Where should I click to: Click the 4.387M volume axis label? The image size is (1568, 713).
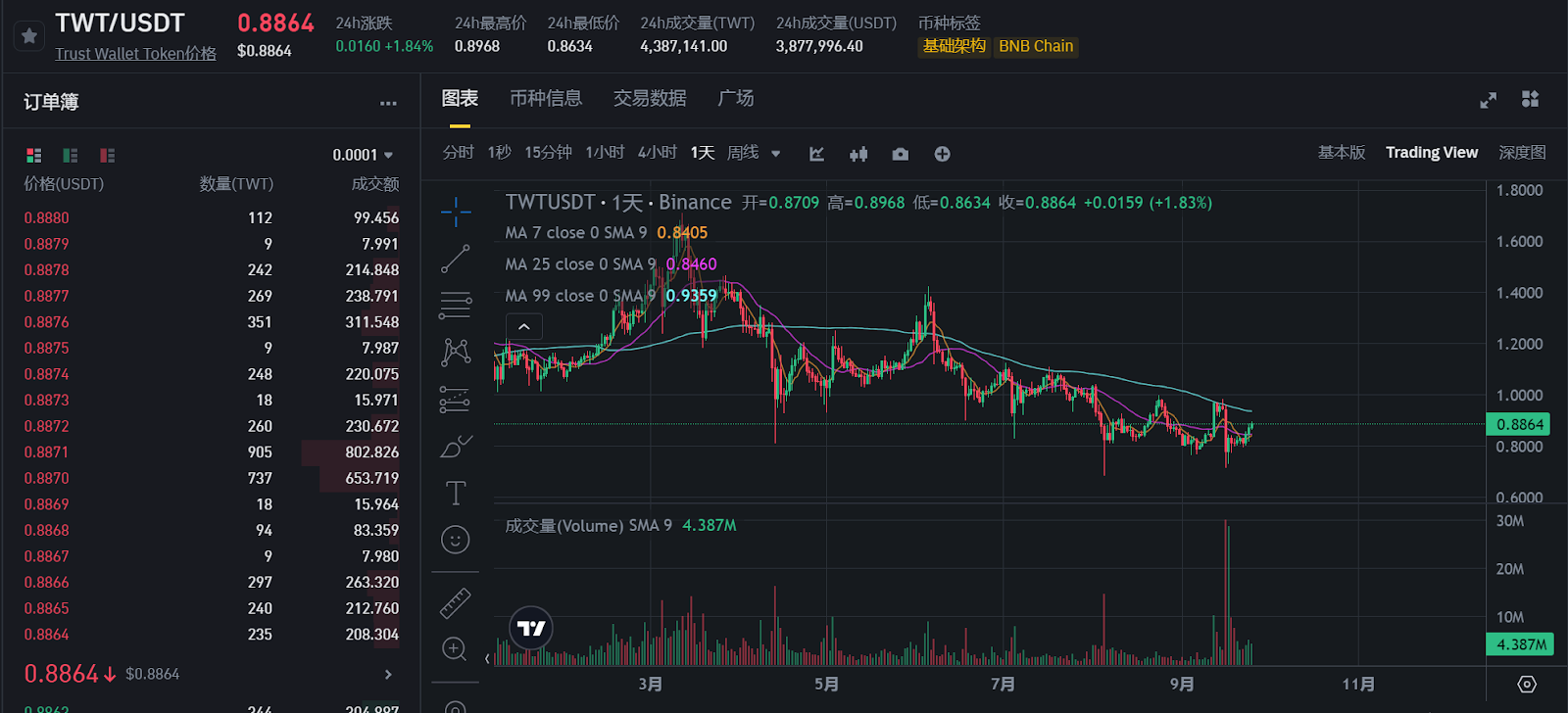1519,644
